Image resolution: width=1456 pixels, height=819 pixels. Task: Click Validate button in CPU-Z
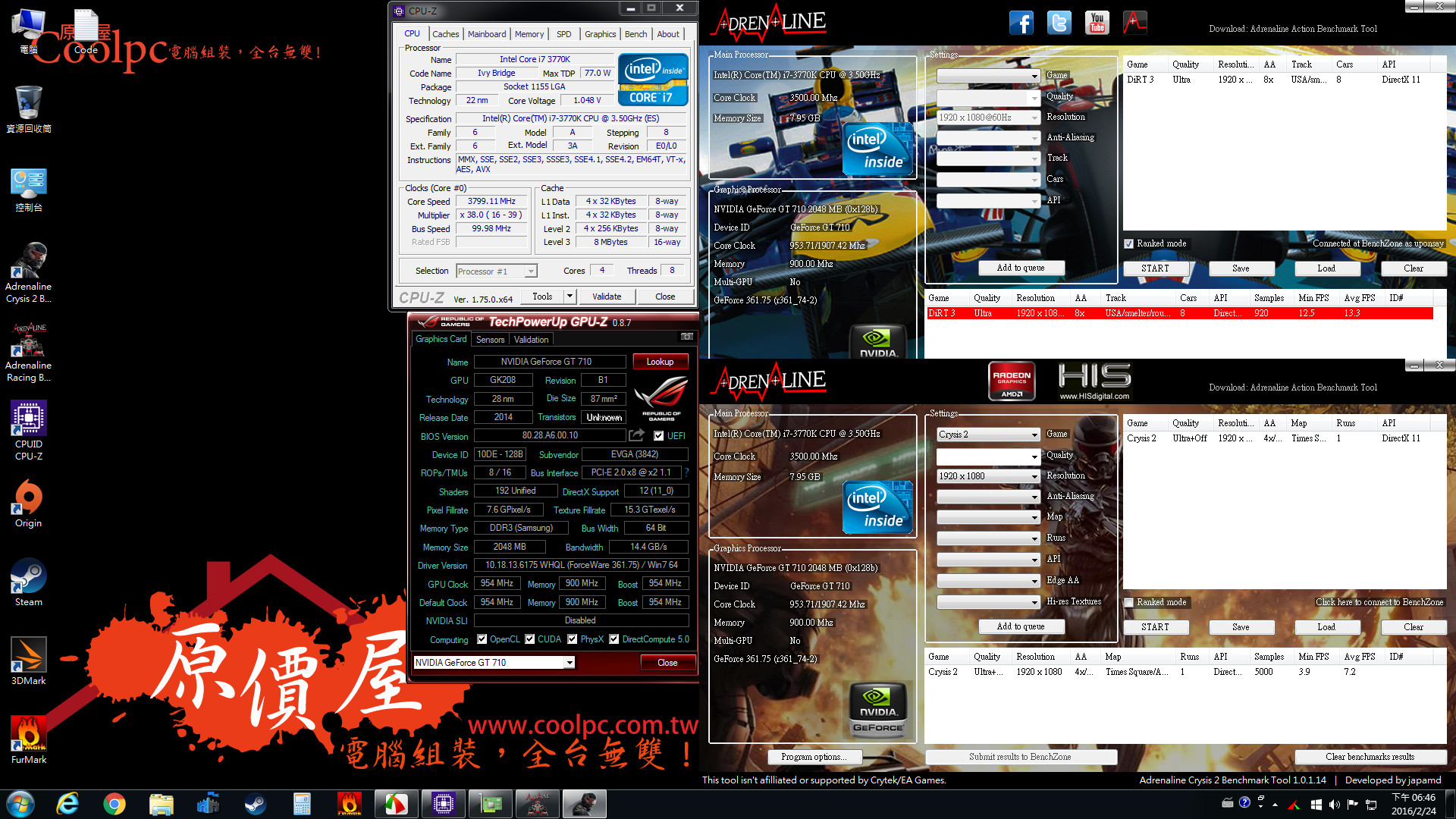tap(606, 297)
